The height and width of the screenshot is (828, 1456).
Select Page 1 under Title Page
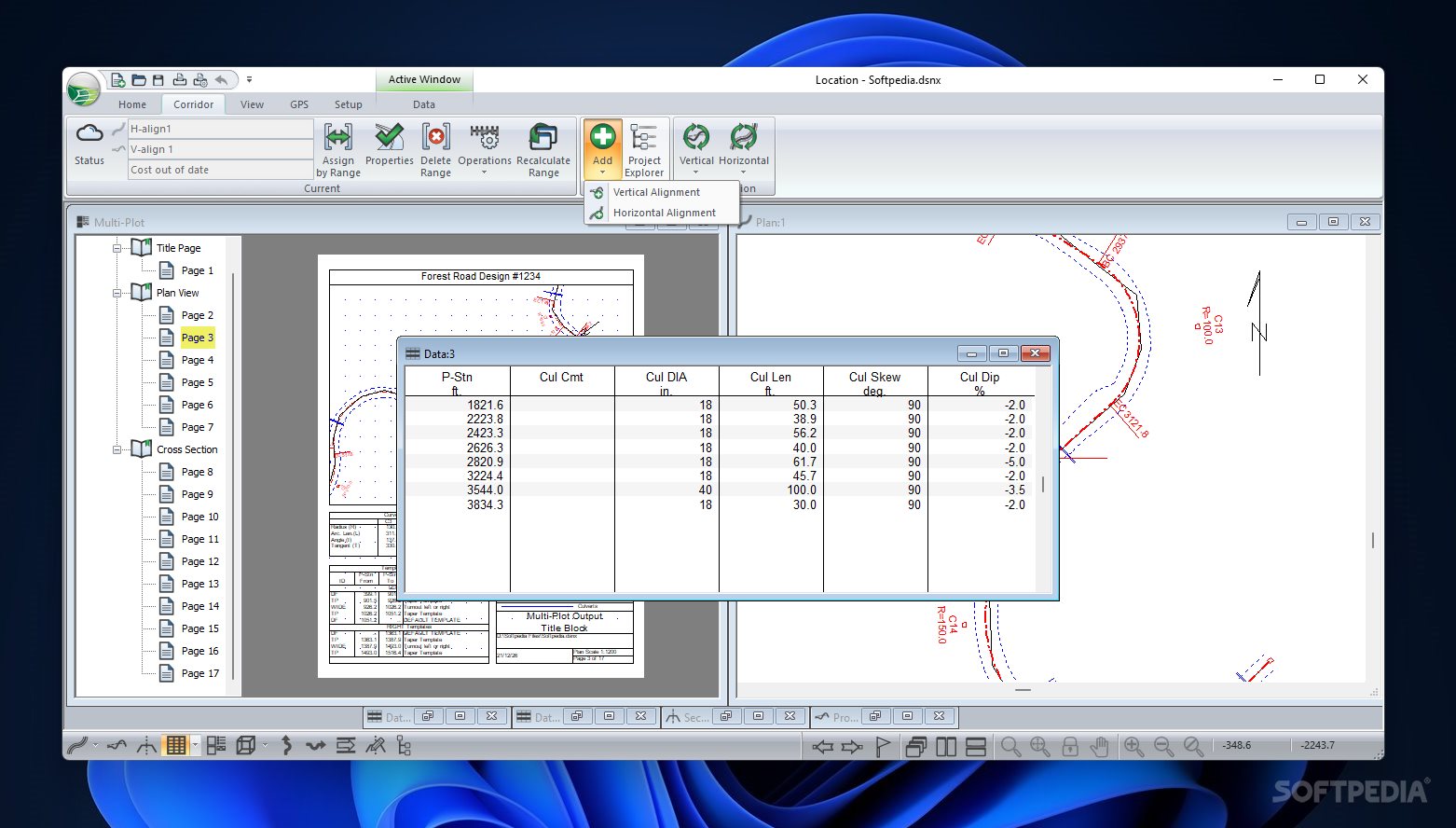click(x=198, y=270)
